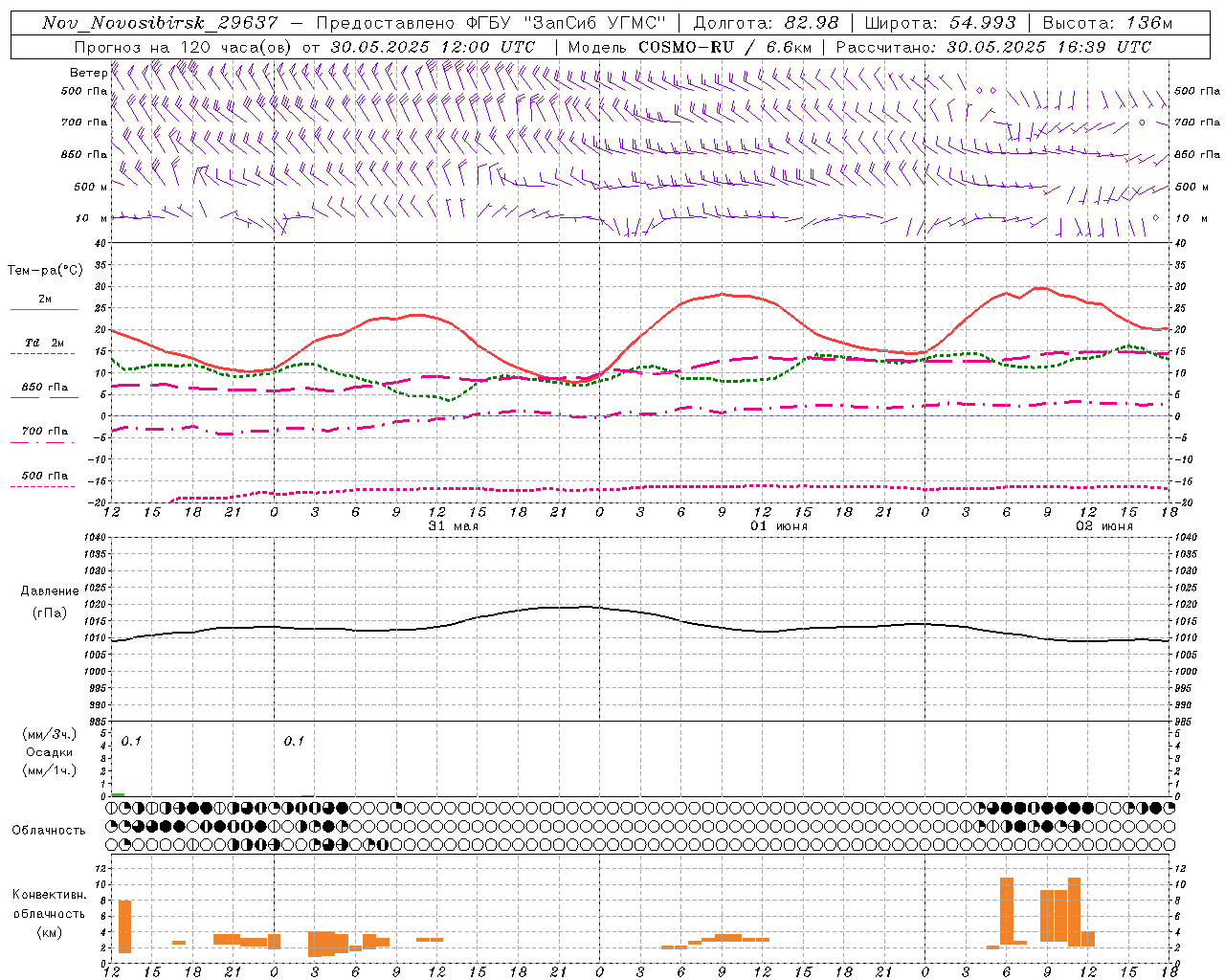Click the computed time "30.05.2025 16:39 UTC"
Viewport: 1225px width, 980px height.
pyautogui.click(x=1049, y=47)
